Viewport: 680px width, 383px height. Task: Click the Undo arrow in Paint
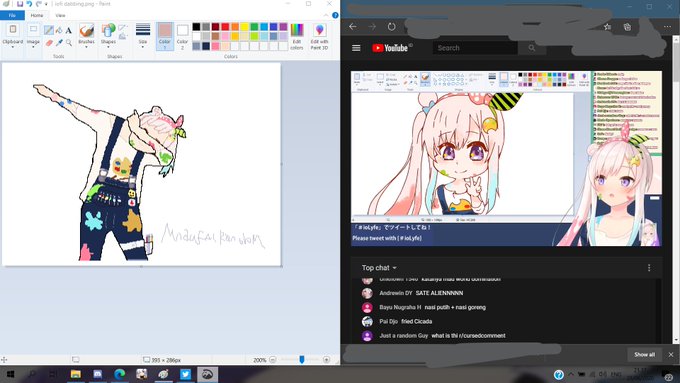(29, 4)
